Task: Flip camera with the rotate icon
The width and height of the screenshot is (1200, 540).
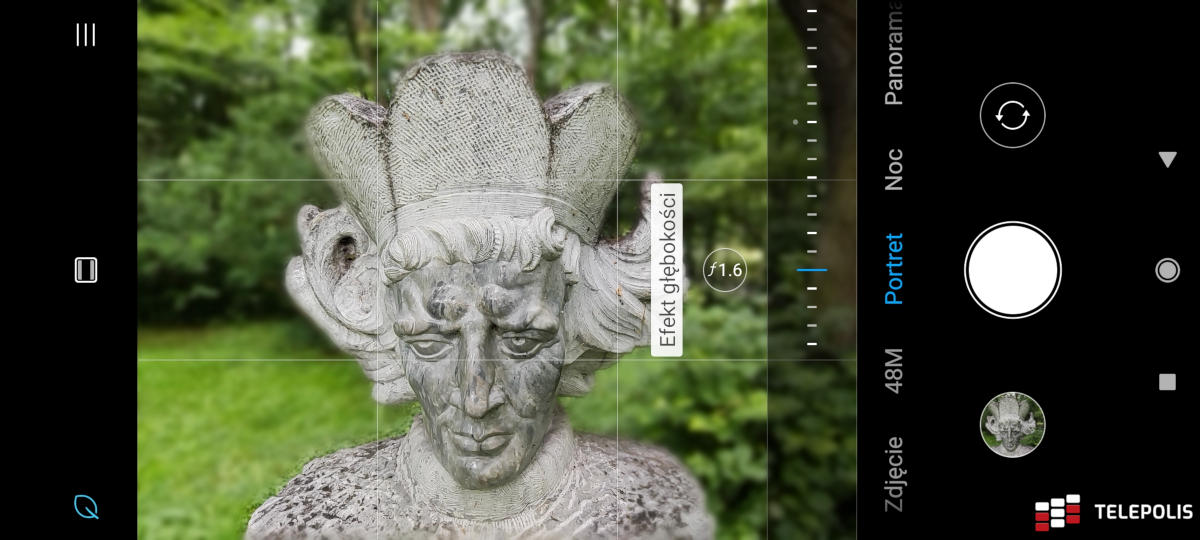Action: 1012,115
